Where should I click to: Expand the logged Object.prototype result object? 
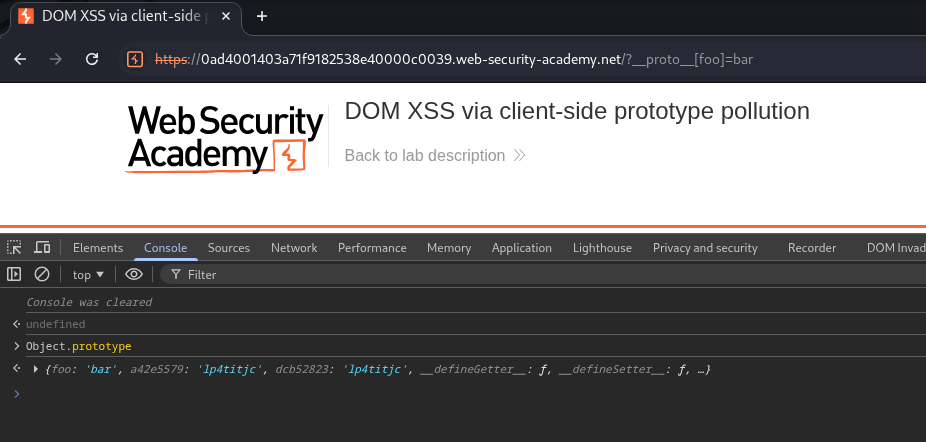(x=36, y=370)
